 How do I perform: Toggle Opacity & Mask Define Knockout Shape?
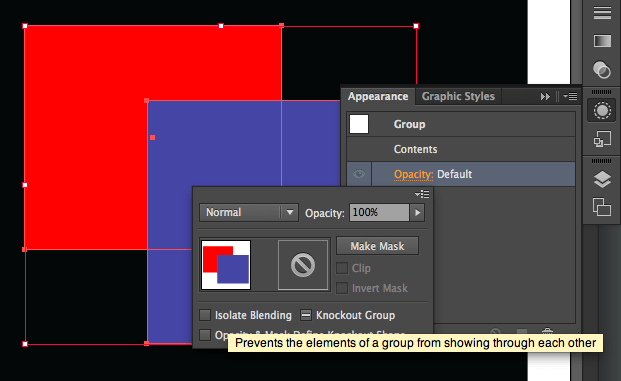(x=205, y=335)
